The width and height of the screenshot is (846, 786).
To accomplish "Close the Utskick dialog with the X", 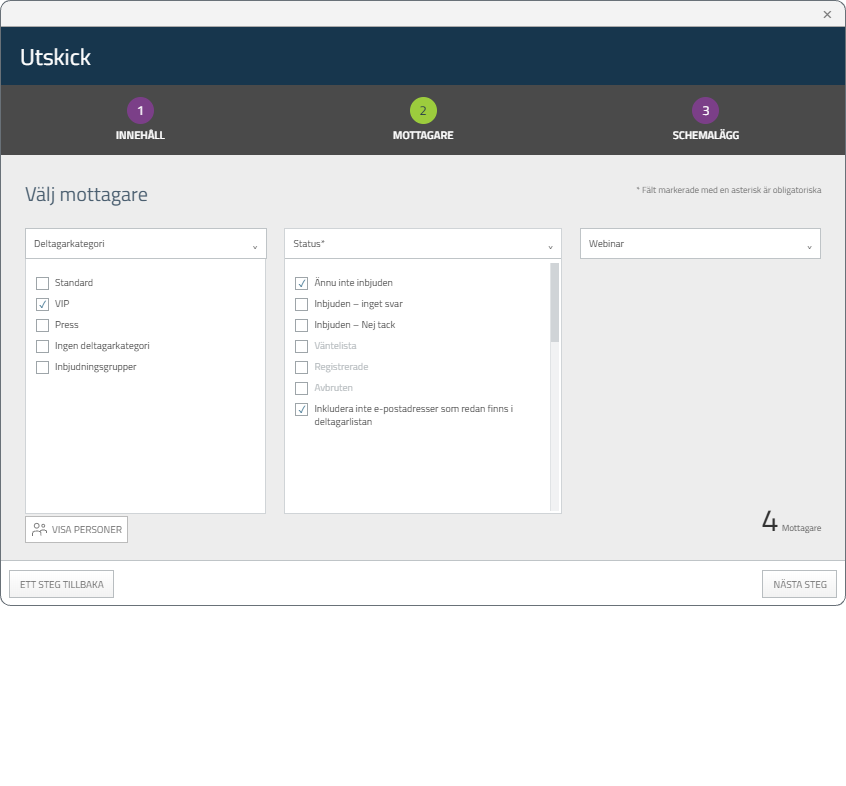I will click(827, 15).
